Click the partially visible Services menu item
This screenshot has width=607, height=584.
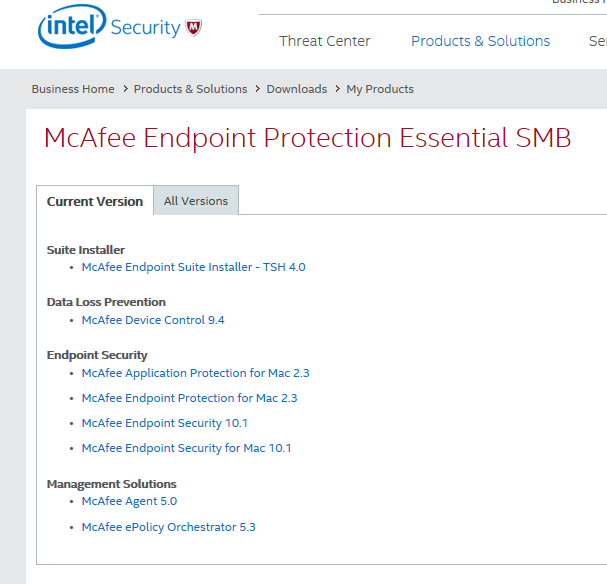[x=598, y=41]
